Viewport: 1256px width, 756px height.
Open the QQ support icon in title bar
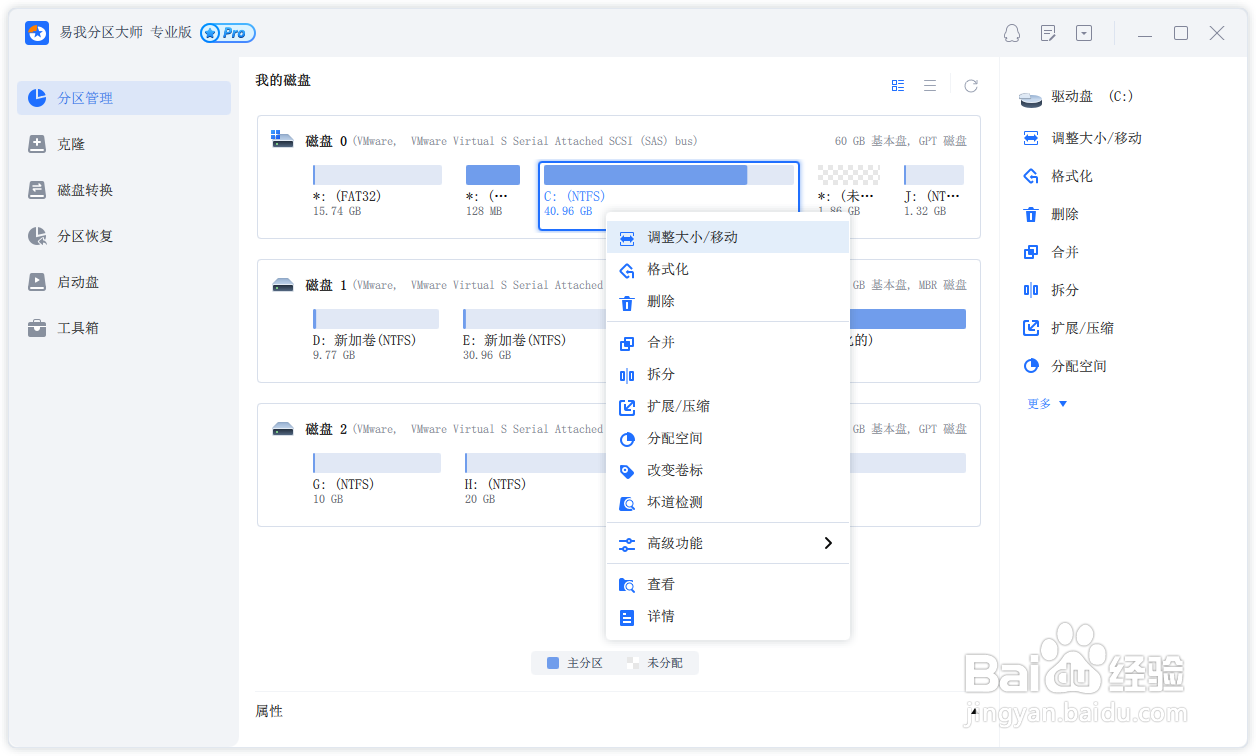(x=1012, y=33)
